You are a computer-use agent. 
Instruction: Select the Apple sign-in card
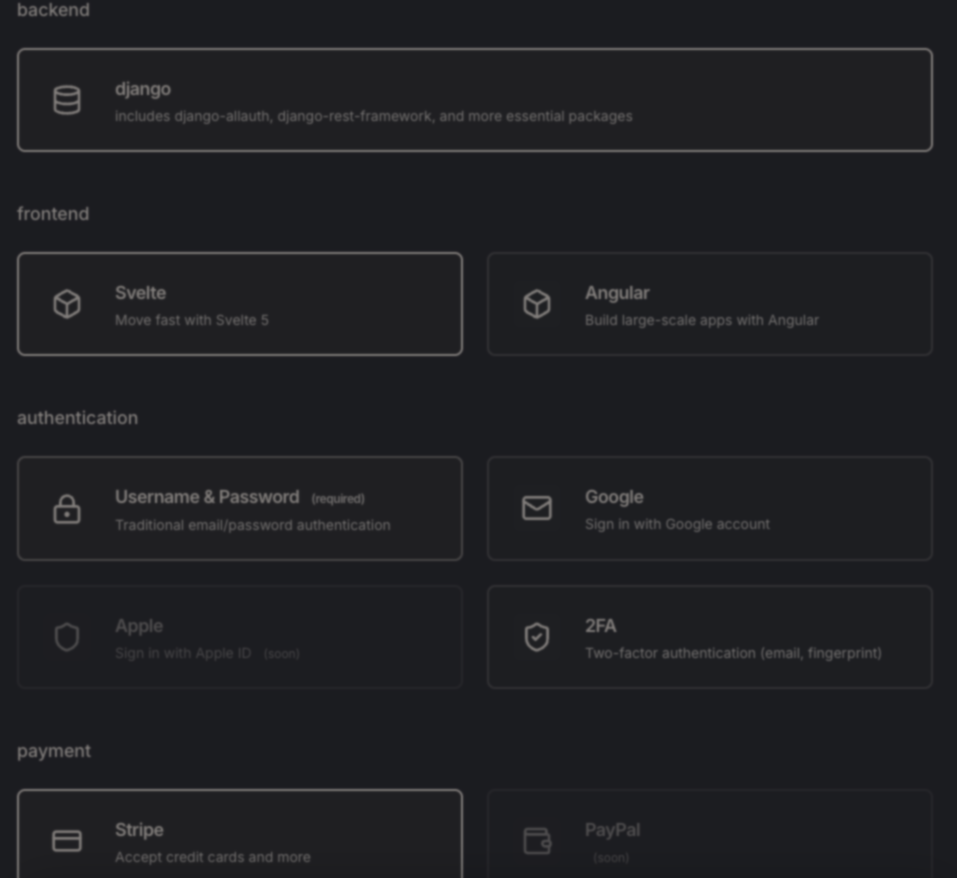240,637
